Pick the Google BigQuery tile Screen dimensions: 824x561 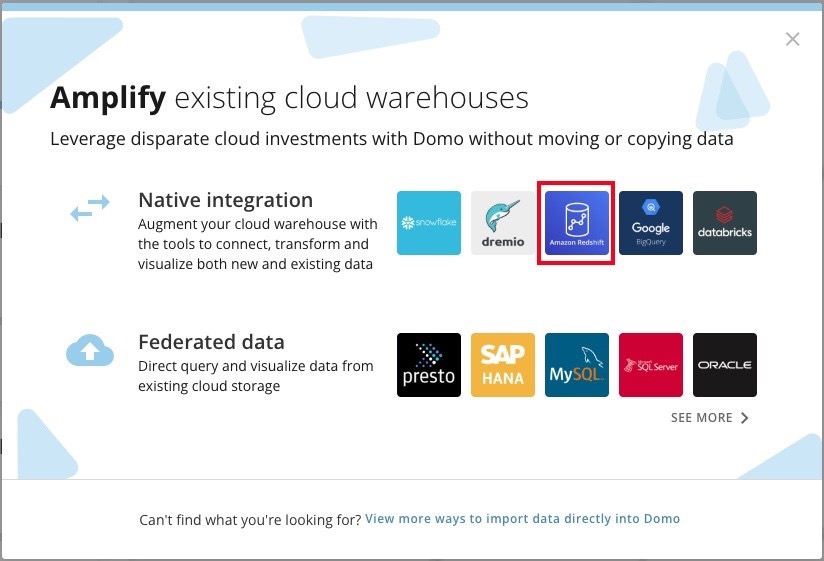pyautogui.click(x=651, y=223)
